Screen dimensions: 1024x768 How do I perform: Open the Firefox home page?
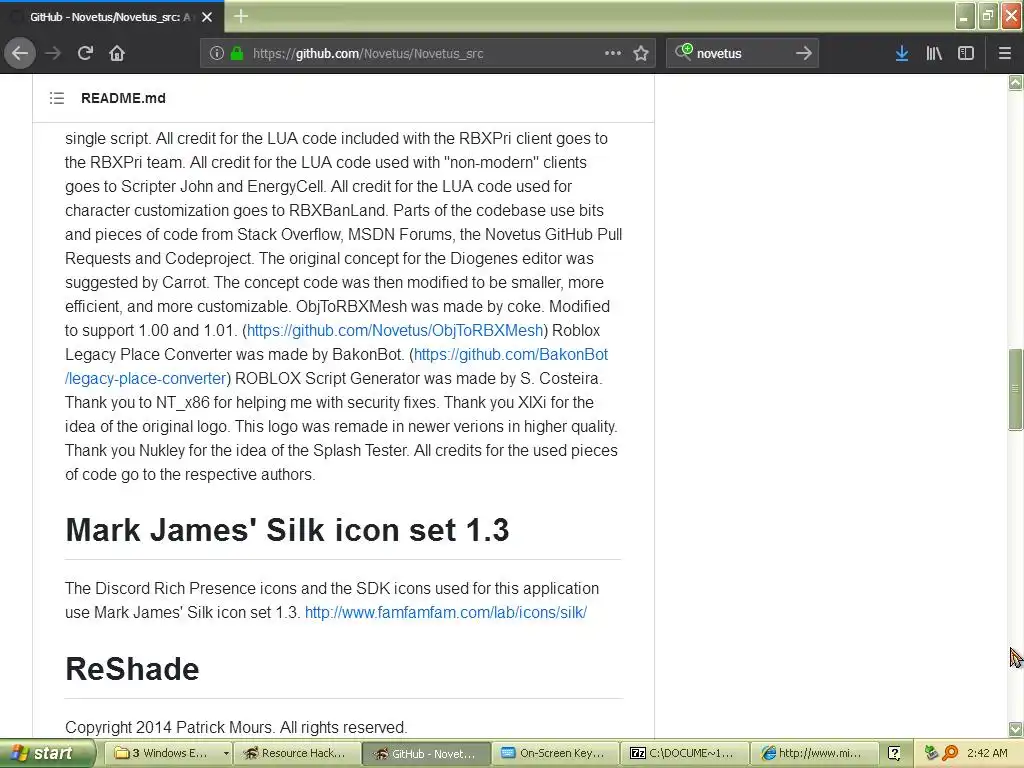(117, 53)
